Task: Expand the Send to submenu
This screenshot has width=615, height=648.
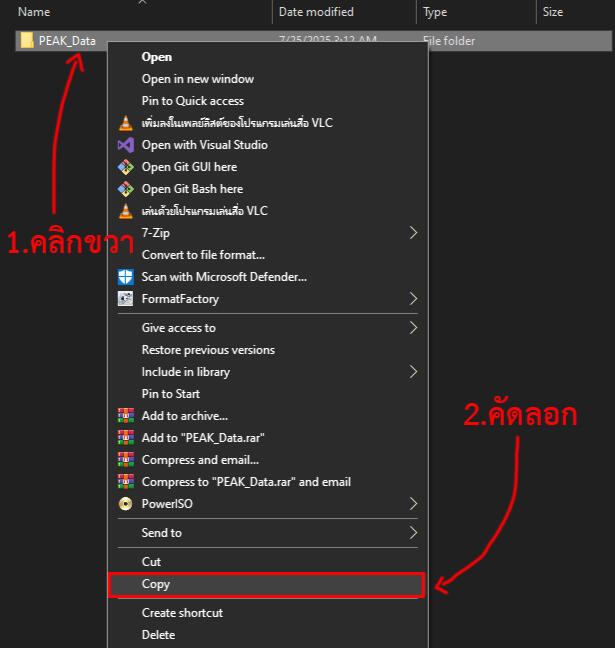Action: pyautogui.click(x=413, y=533)
